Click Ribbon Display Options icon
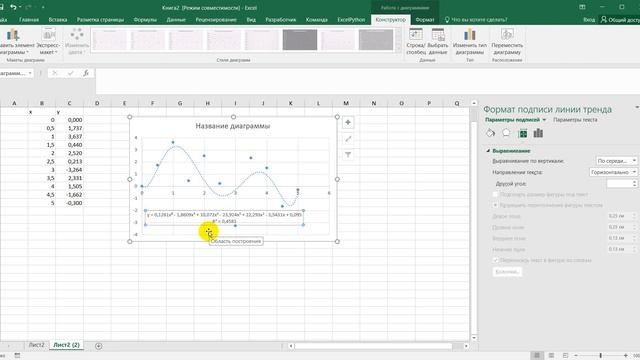640x360 pixels. point(582,7)
